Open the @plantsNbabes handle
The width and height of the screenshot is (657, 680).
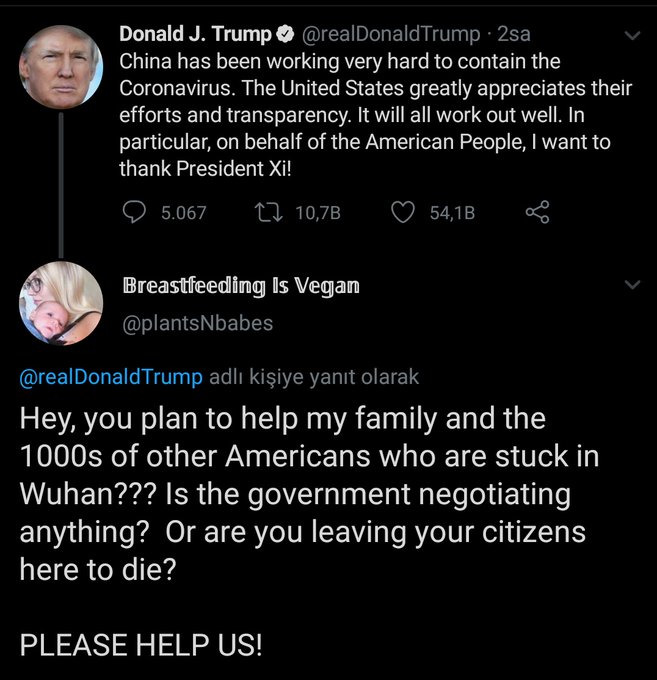tap(196, 323)
